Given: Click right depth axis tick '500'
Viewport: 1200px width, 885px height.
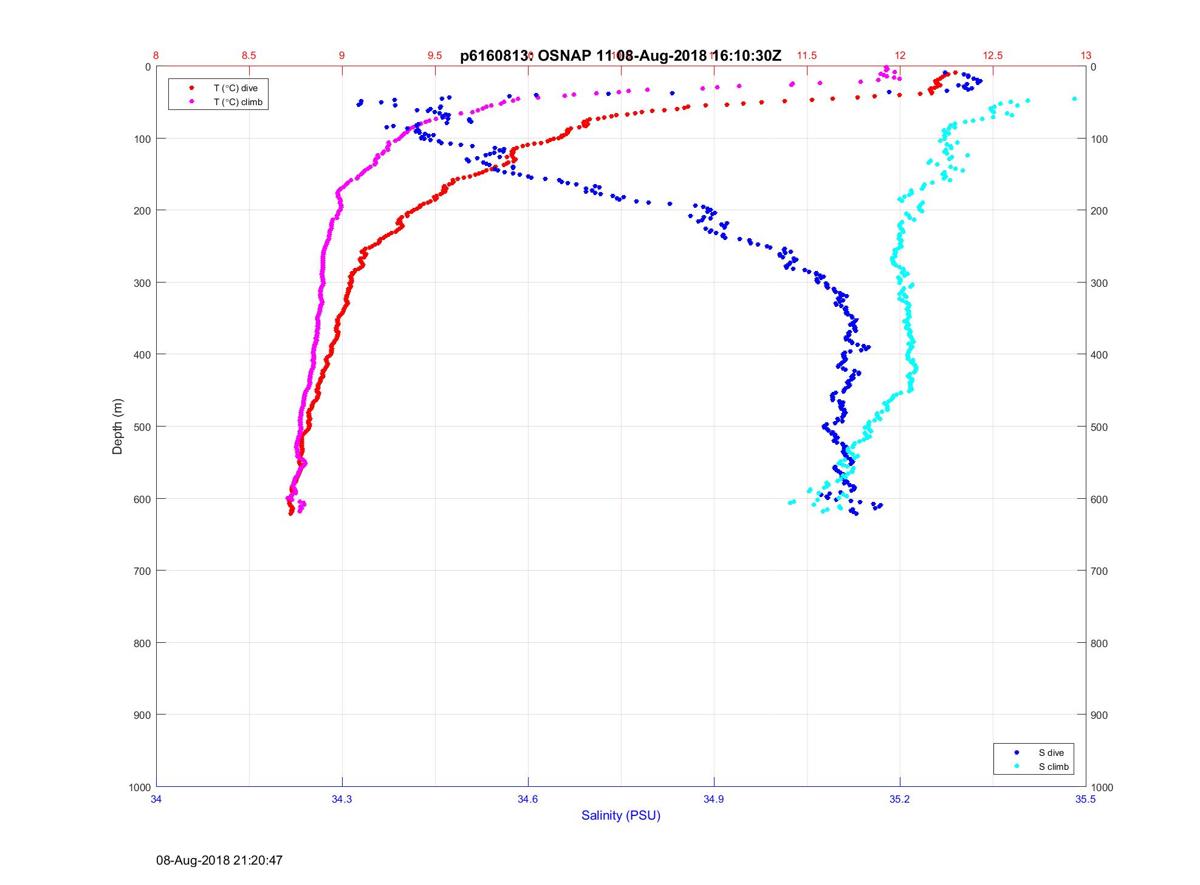Looking at the screenshot, I should tap(1100, 427).
